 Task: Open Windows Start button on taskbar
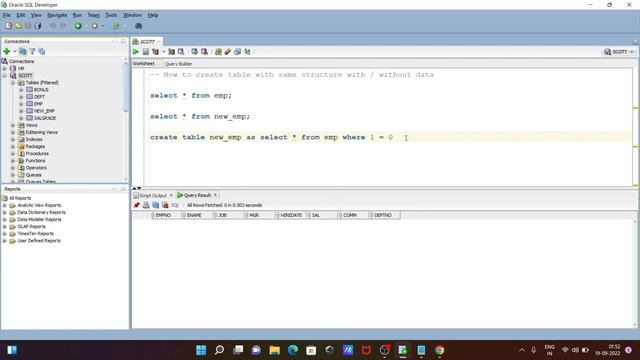[x=201, y=350]
